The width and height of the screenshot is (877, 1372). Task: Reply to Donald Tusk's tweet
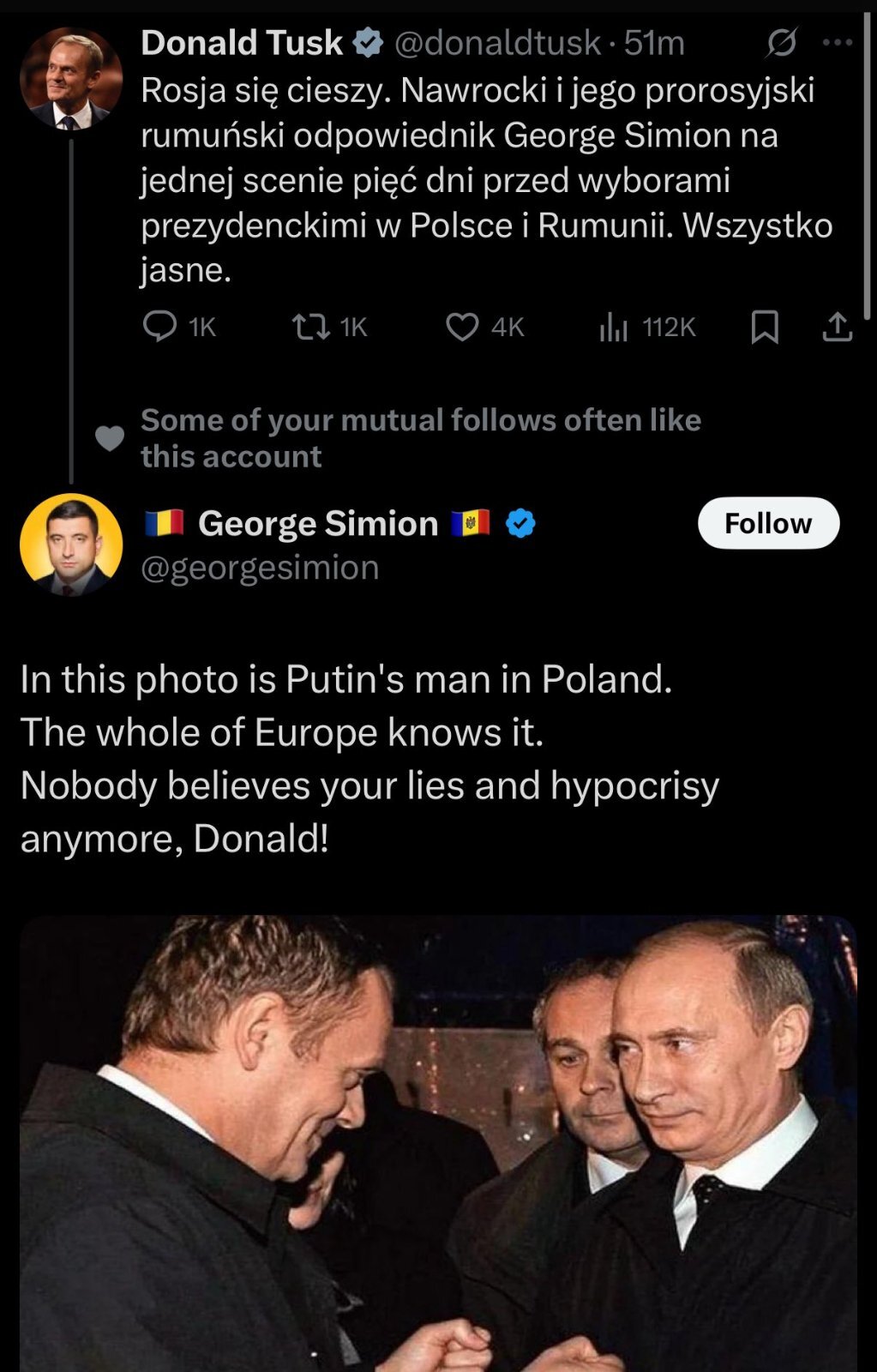(159, 327)
